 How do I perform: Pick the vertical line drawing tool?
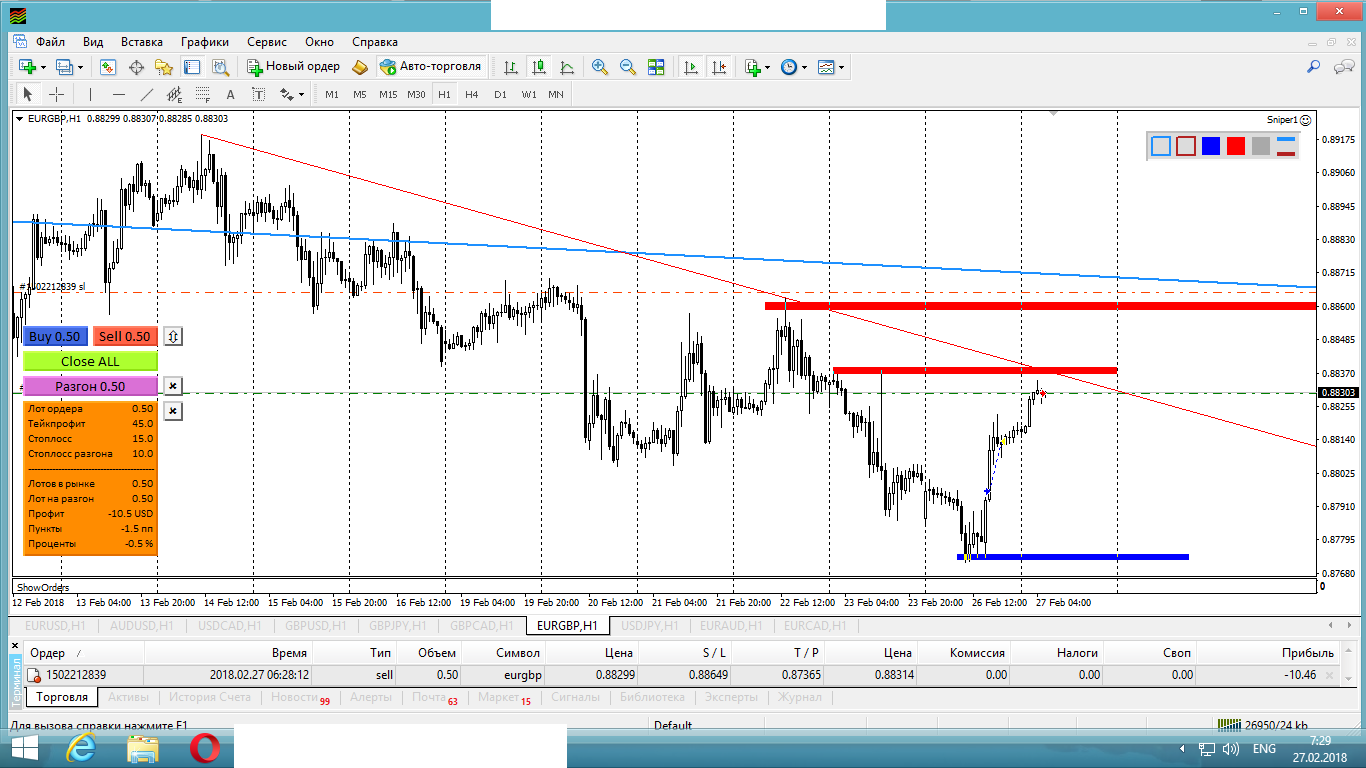tap(91, 94)
